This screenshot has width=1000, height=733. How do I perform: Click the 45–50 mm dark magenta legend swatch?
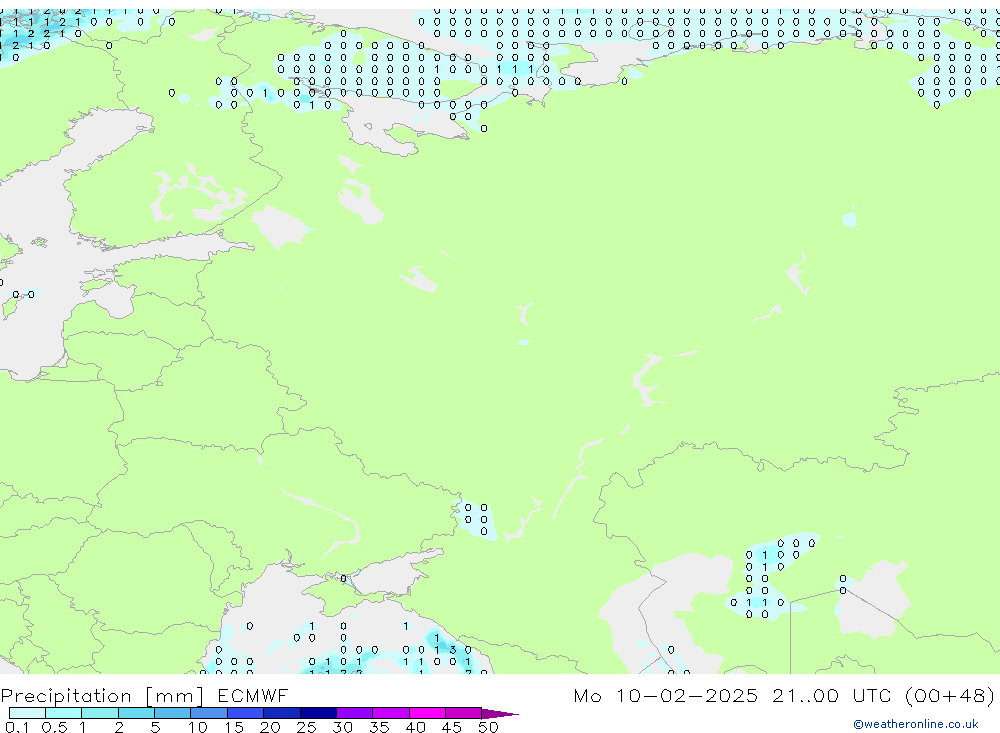[464, 713]
